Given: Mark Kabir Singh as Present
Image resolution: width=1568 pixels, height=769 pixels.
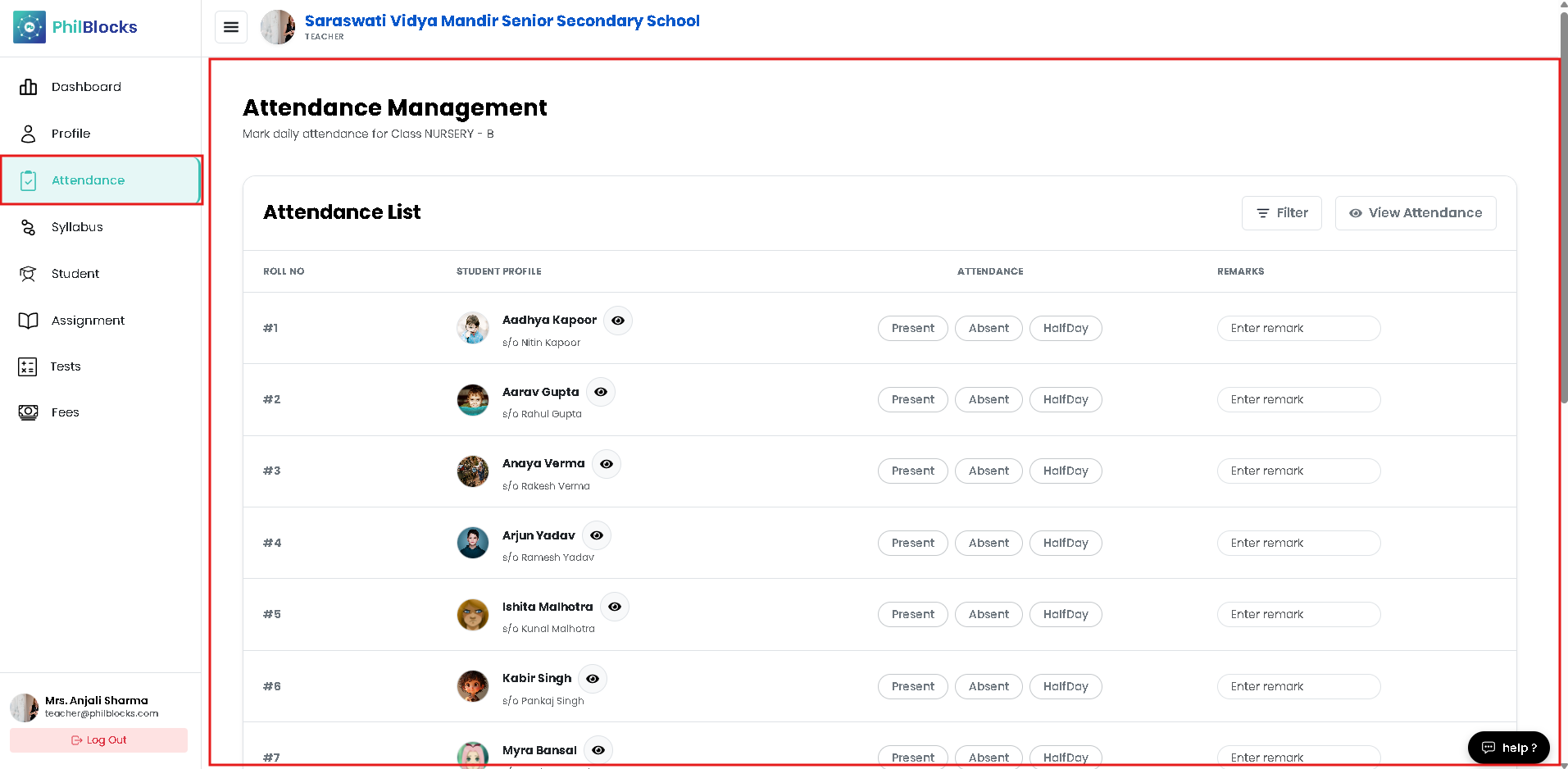Looking at the screenshot, I should (913, 686).
